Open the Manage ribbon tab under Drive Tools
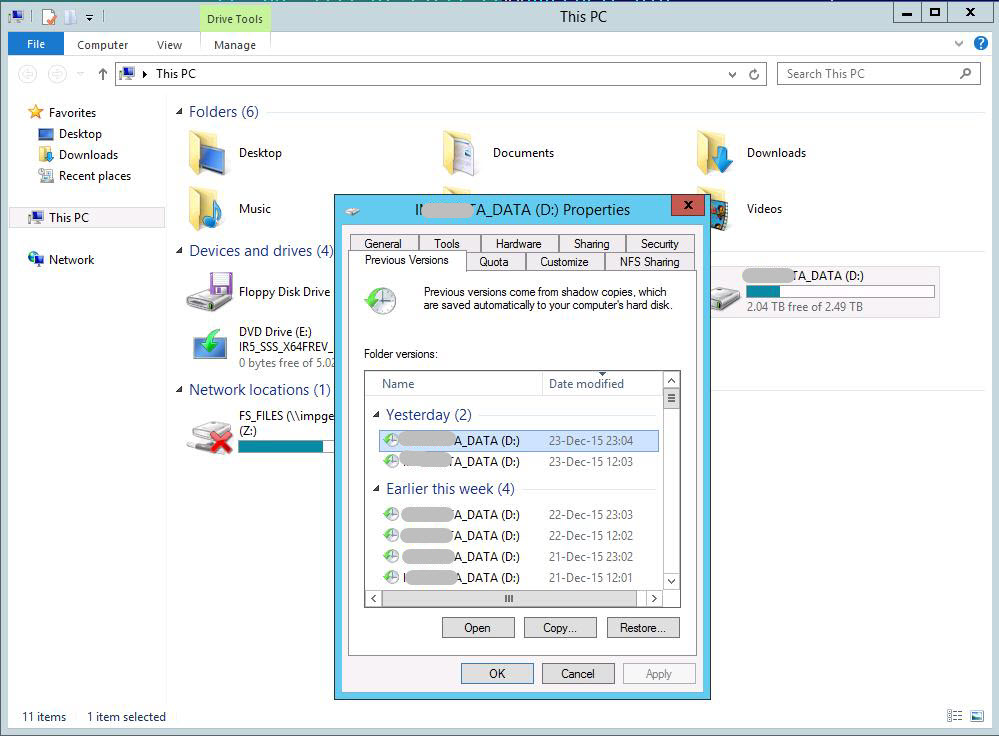Image resolution: width=999 pixels, height=736 pixels. pyautogui.click(x=234, y=44)
